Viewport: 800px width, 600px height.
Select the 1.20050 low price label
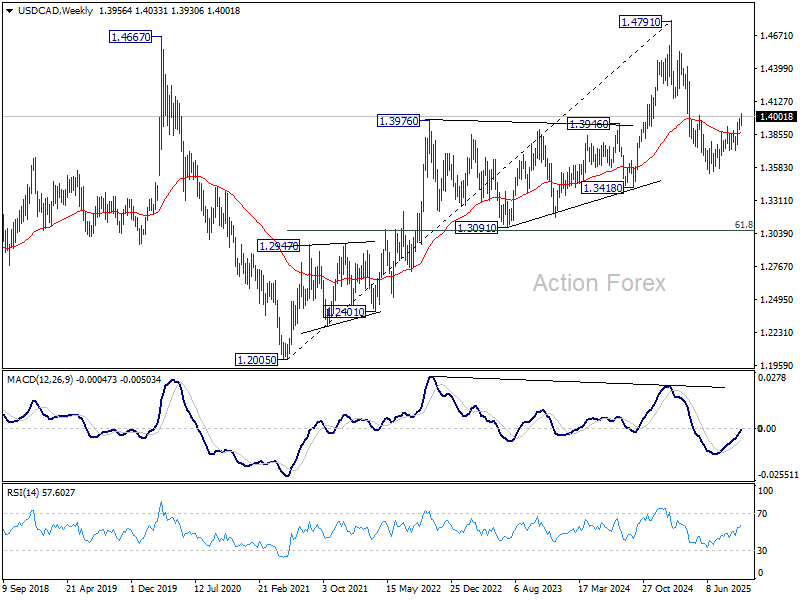(x=257, y=360)
